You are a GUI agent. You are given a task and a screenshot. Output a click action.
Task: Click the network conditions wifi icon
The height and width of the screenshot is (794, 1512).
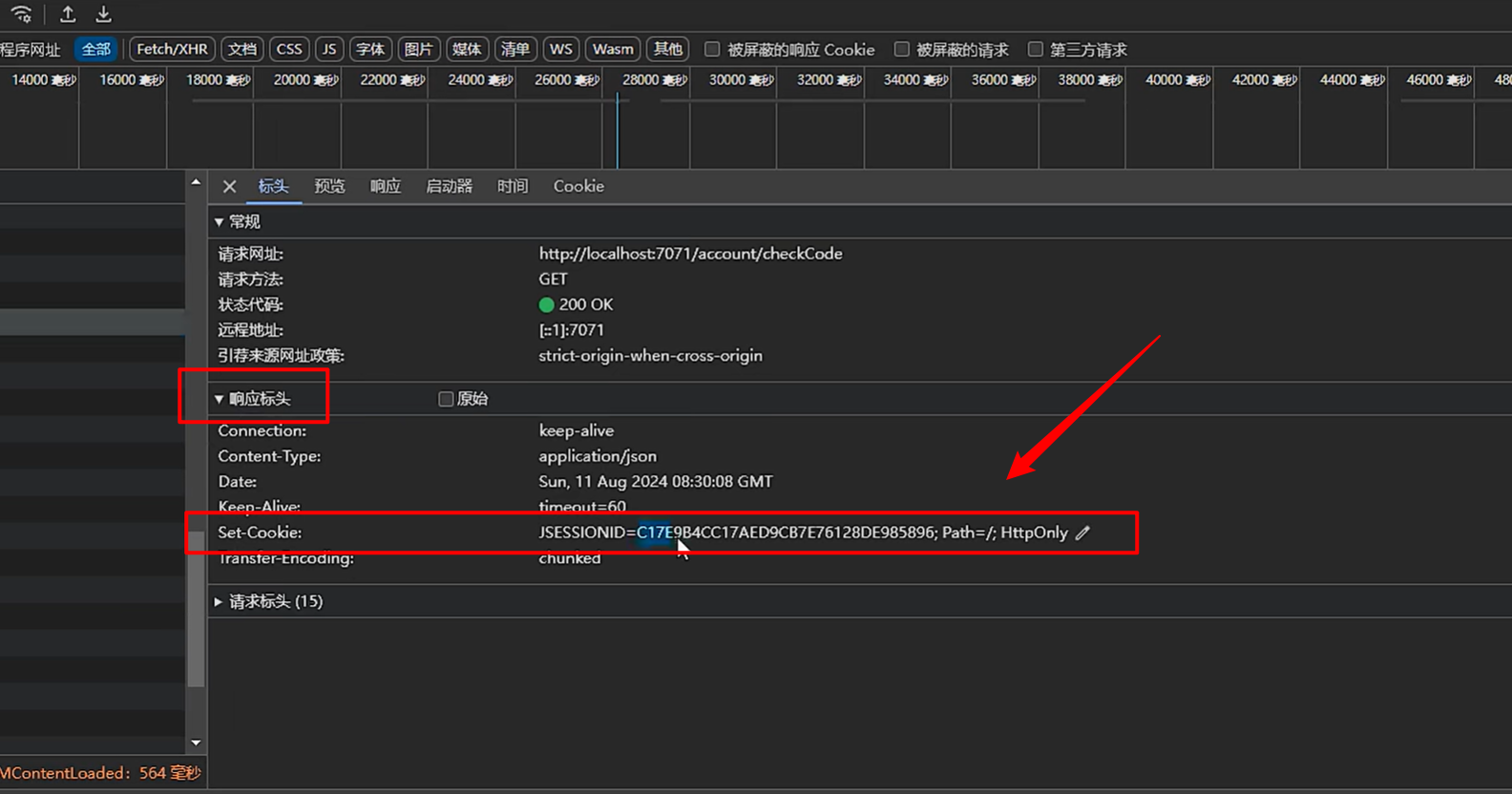coord(21,14)
